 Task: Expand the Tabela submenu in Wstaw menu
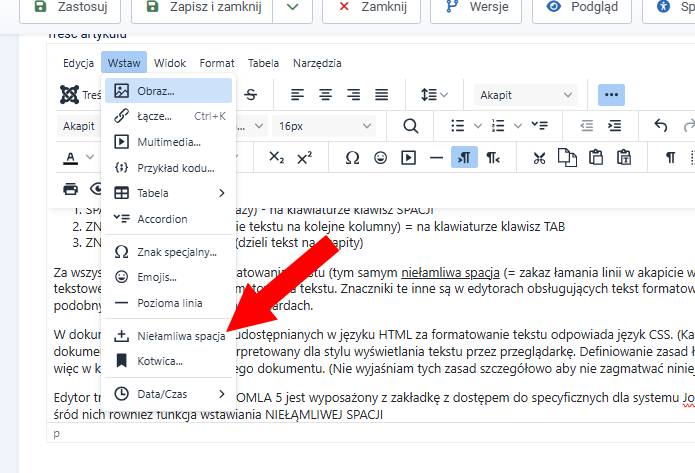click(x=168, y=193)
